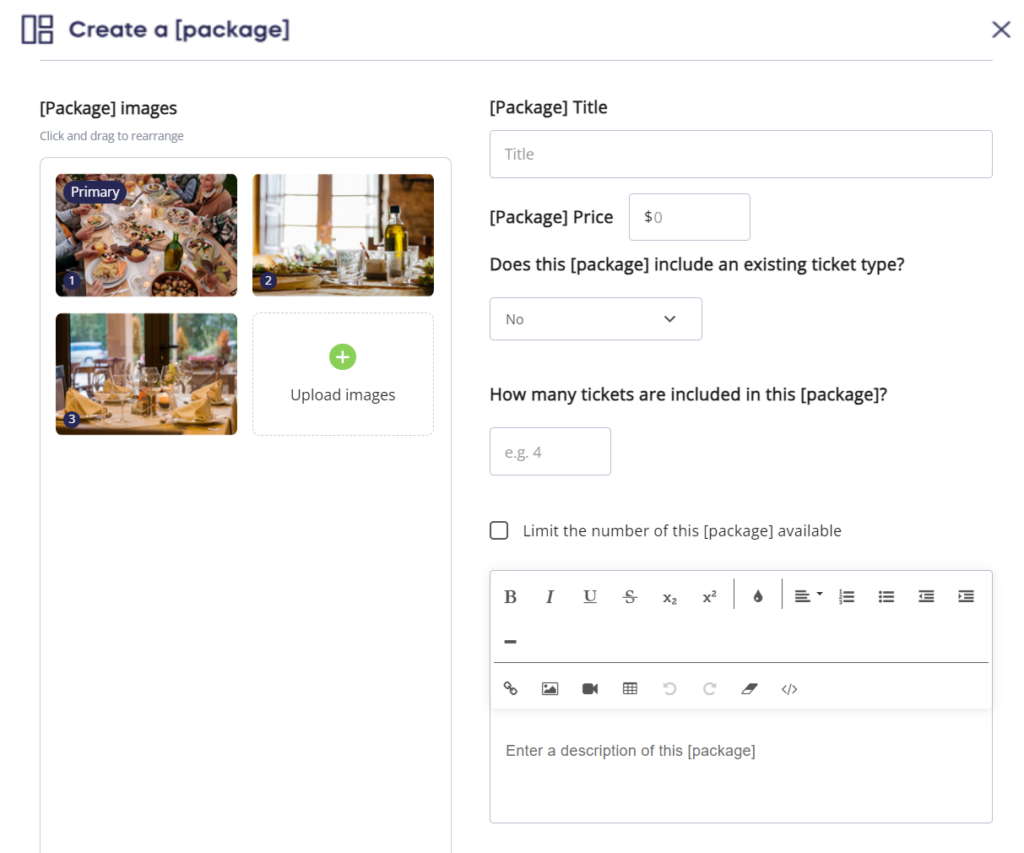This screenshot has width=1024, height=853.
Task: Apply strikethrough formatting
Action: 630,596
